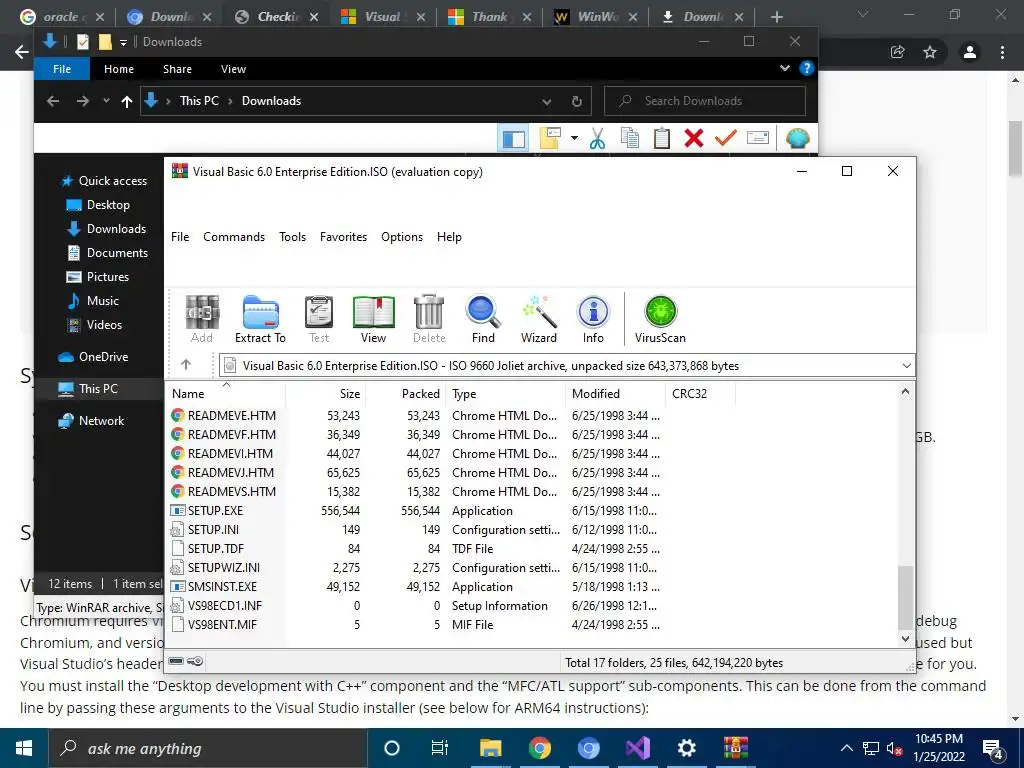Click the CRC32 column header
Viewport: 1024px width, 768px height.
tap(701, 394)
